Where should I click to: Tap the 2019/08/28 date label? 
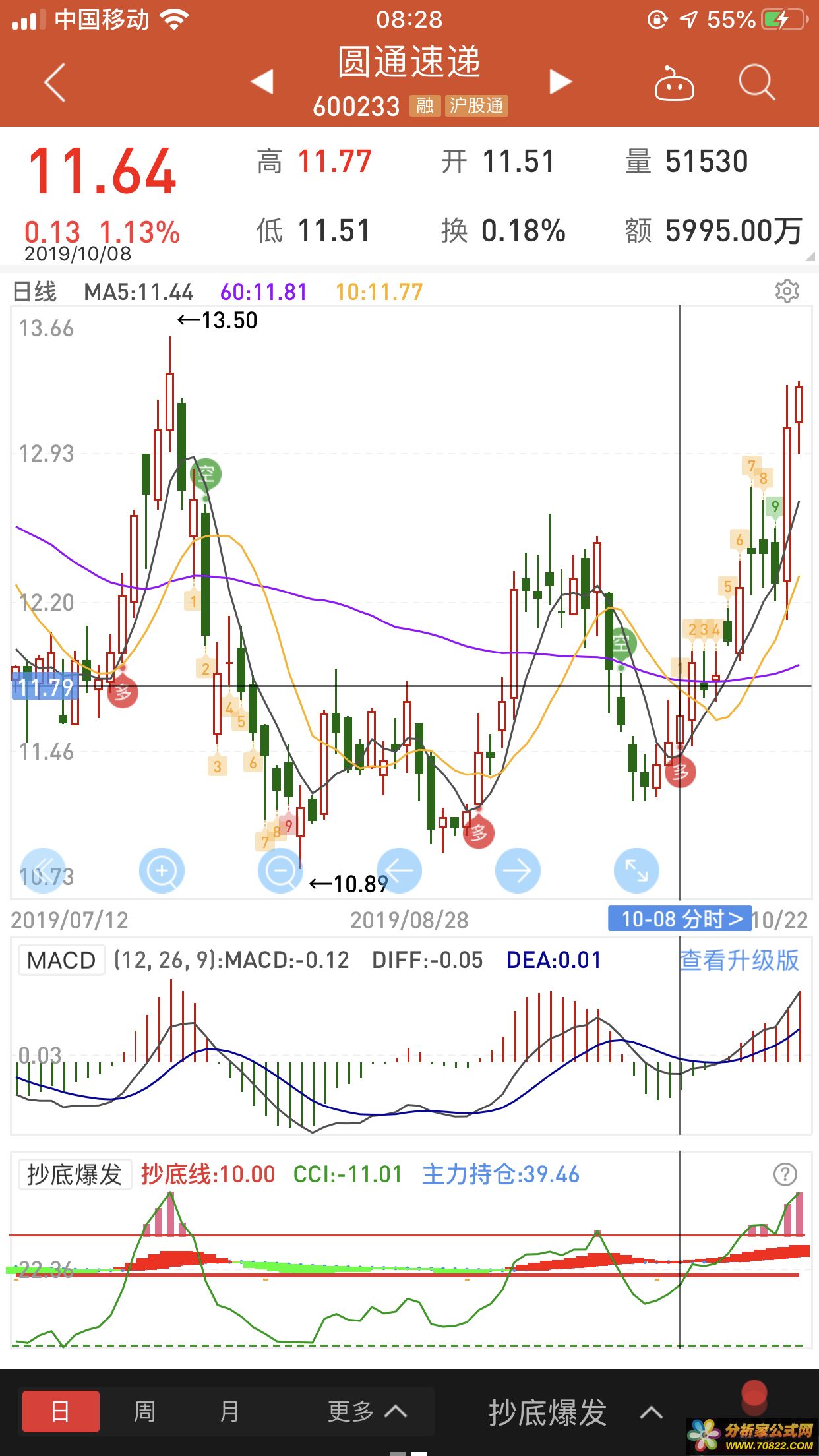click(409, 920)
